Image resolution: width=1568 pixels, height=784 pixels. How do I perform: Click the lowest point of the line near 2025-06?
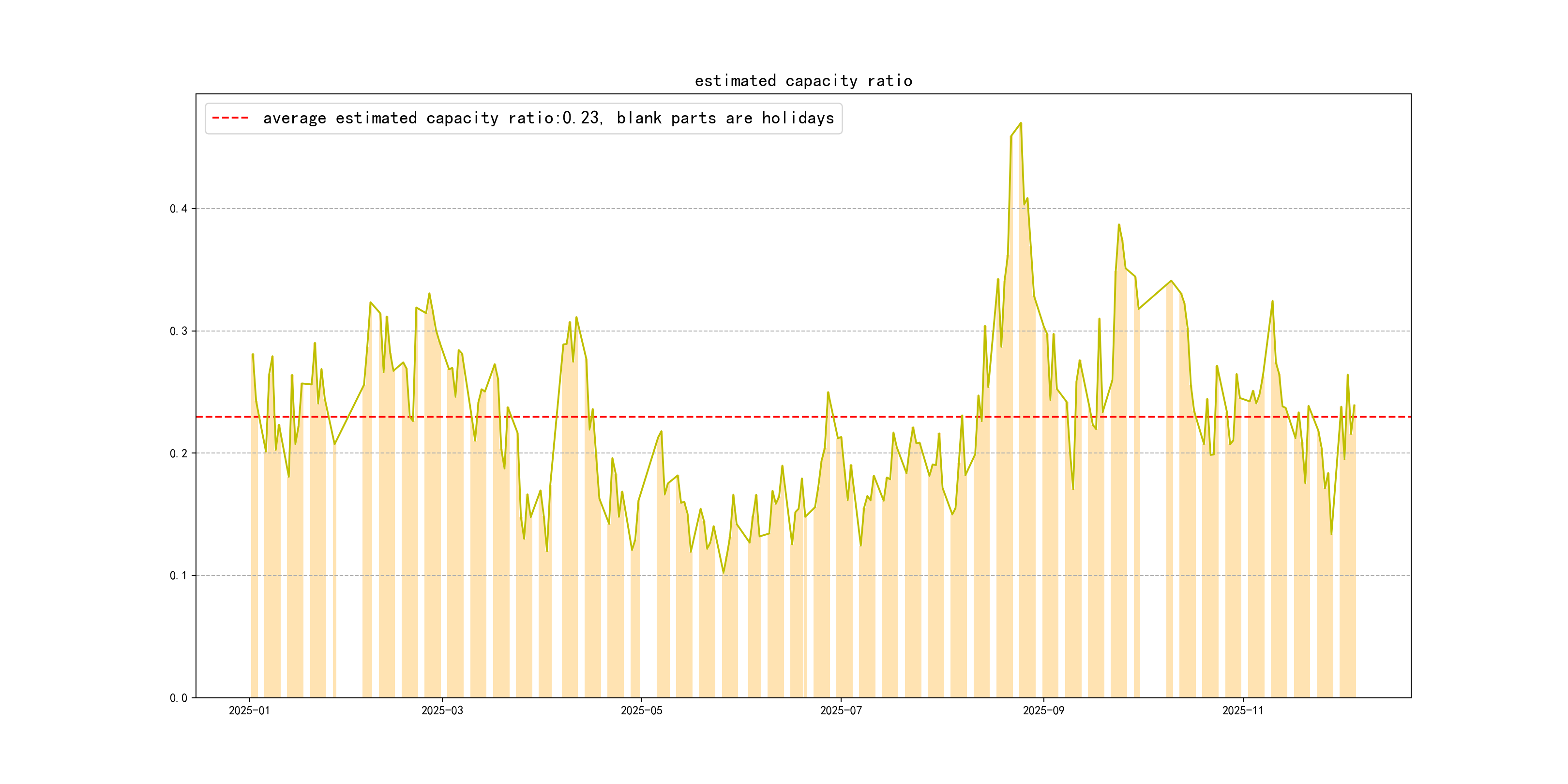click(x=723, y=572)
